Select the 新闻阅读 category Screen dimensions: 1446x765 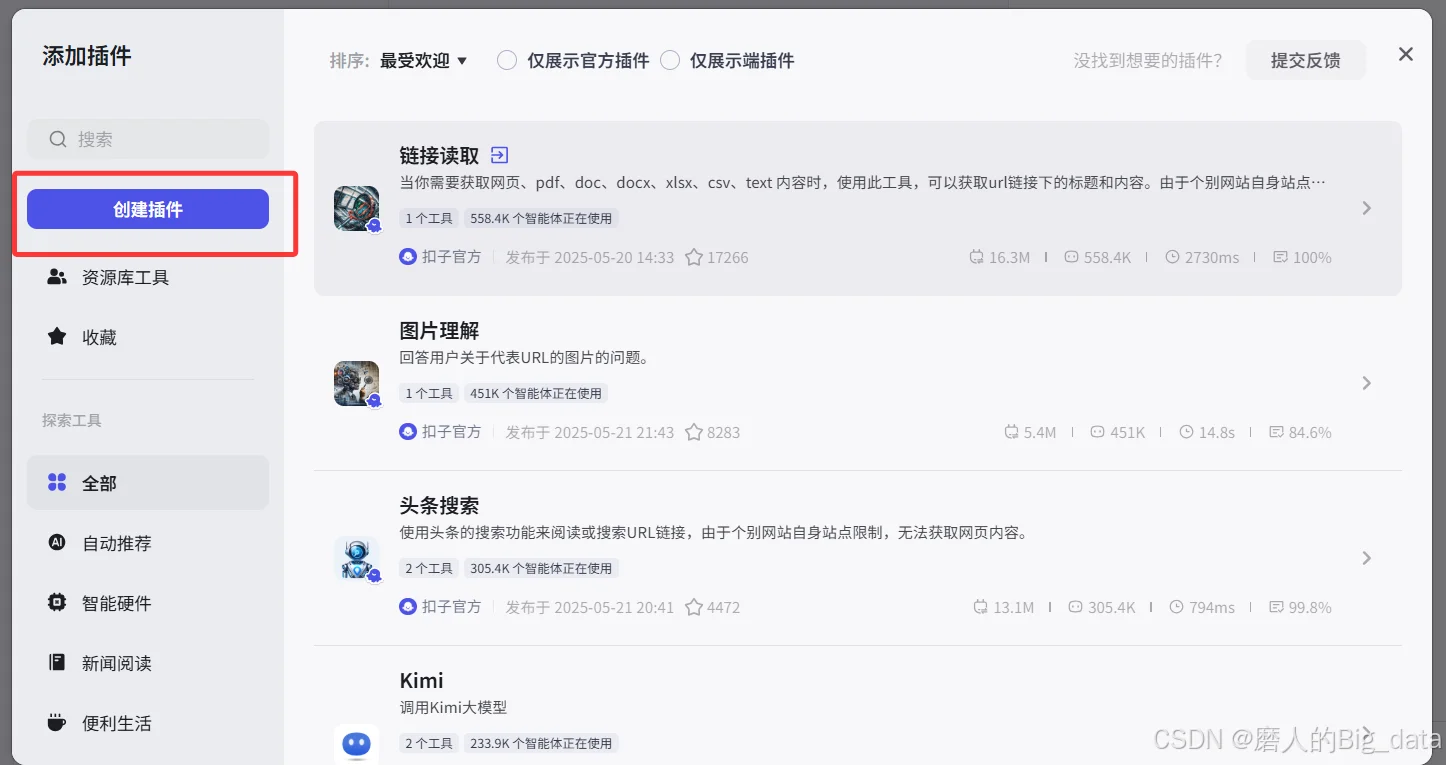[148, 663]
